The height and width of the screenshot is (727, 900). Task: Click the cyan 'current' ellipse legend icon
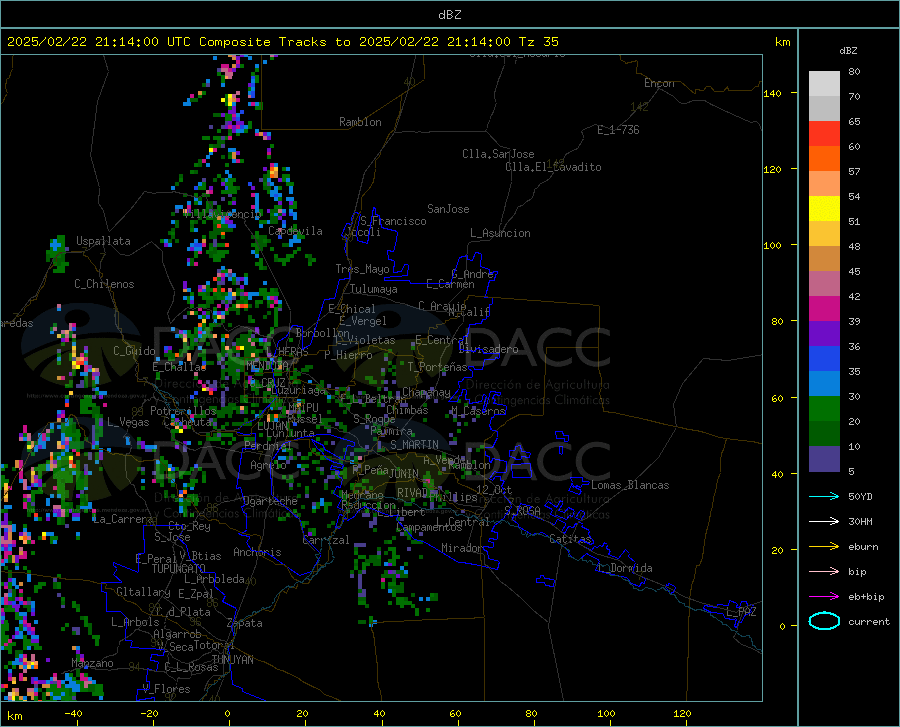(824, 621)
